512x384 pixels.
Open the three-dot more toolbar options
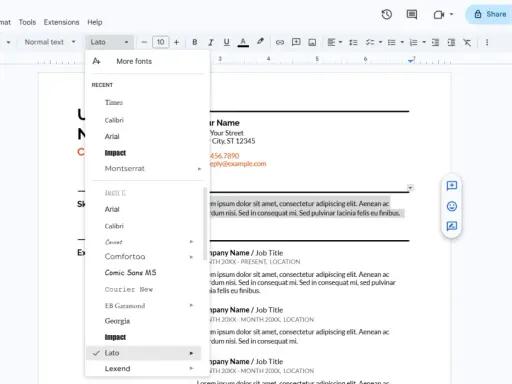pos(487,42)
